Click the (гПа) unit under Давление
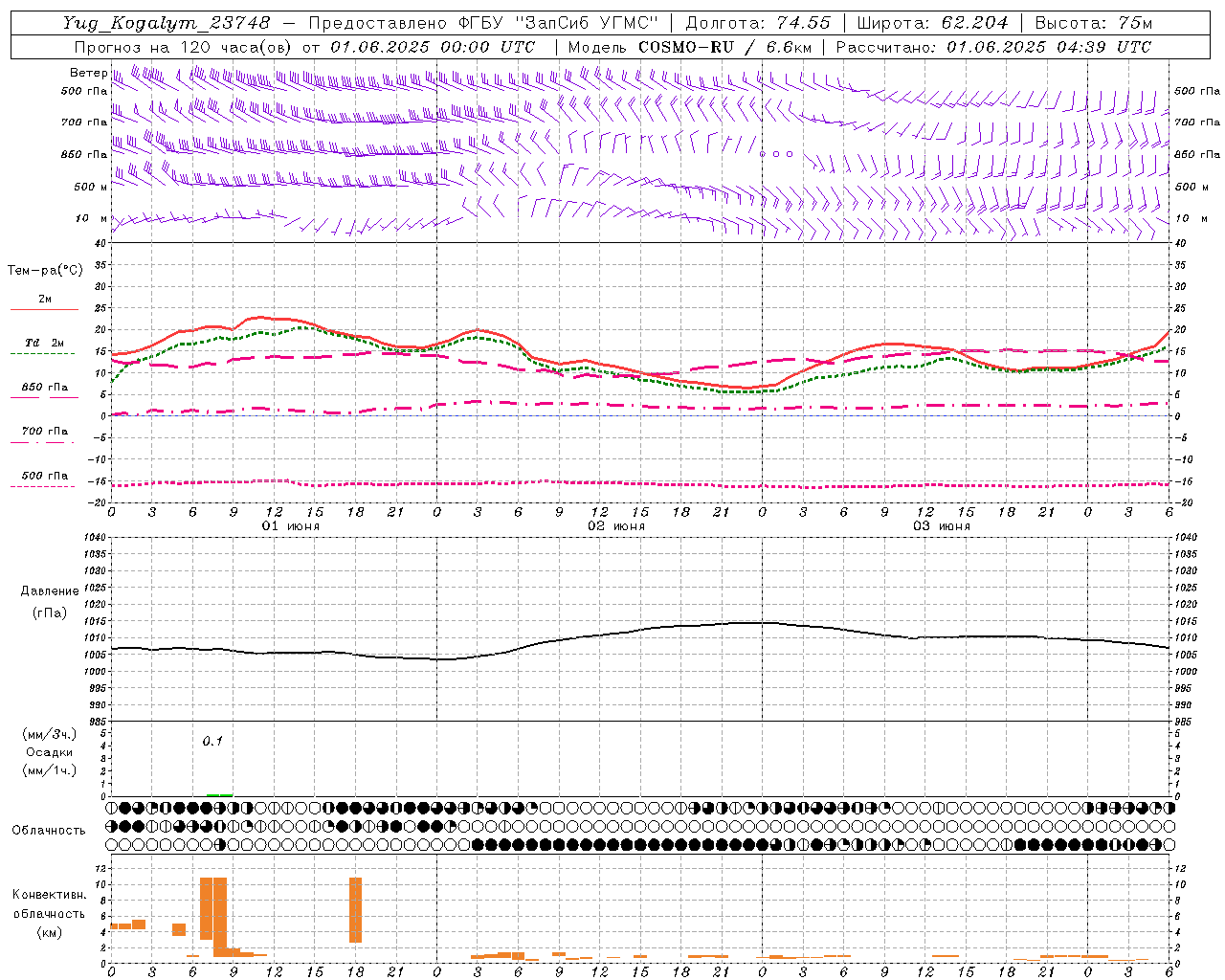This screenshot has width=1225, height=980. (x=48, y=612)
